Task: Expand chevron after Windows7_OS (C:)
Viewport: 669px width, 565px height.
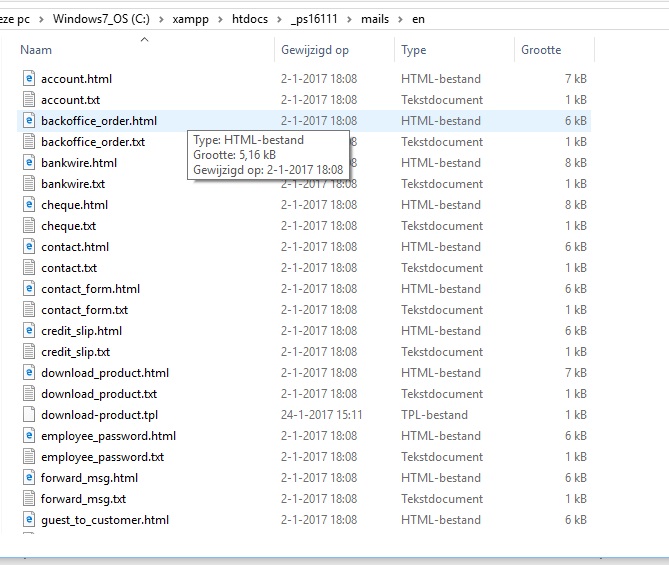Action: coord(161,20)
